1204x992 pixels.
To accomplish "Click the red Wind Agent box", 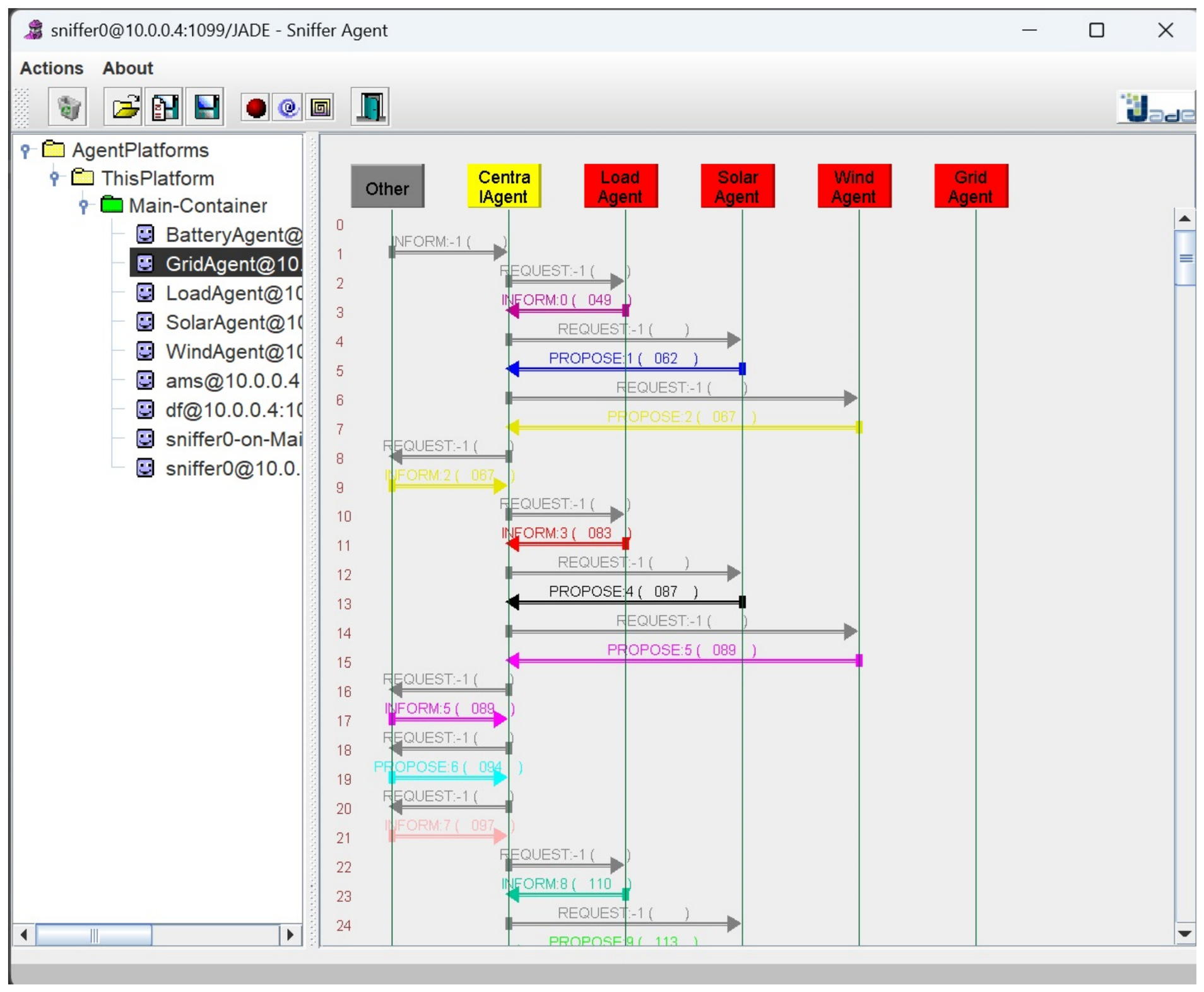I will coord(854,187).
